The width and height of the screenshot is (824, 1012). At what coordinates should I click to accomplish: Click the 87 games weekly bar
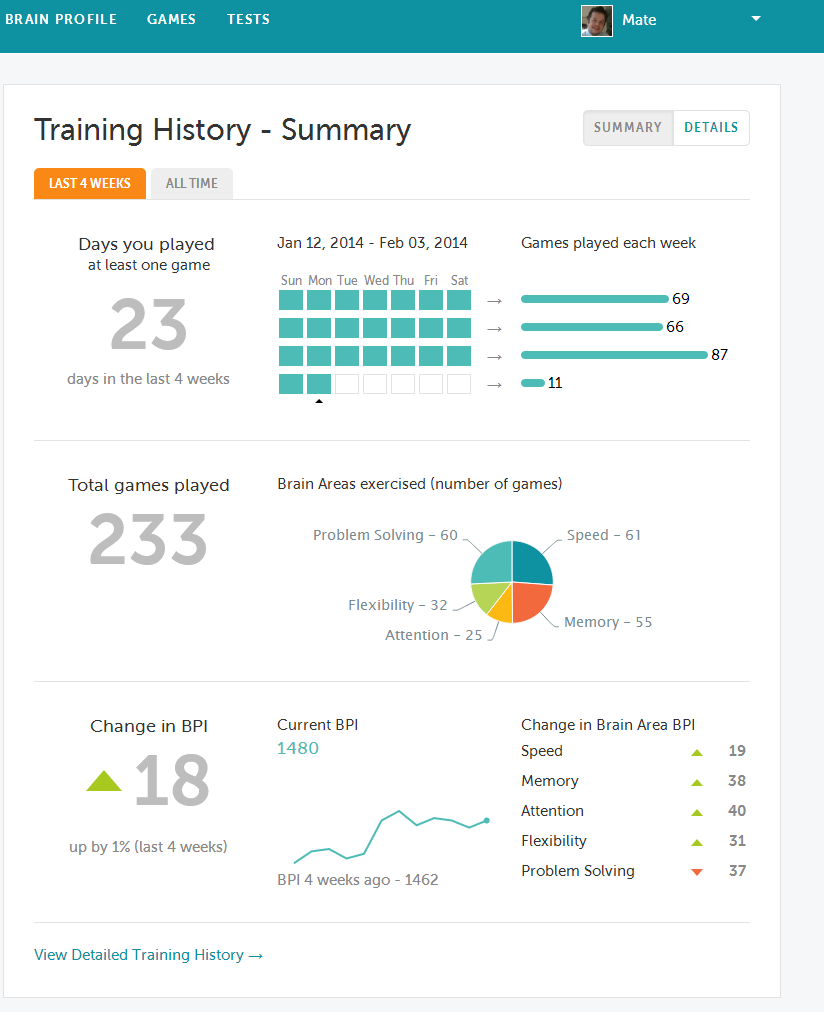pos(614,355)
